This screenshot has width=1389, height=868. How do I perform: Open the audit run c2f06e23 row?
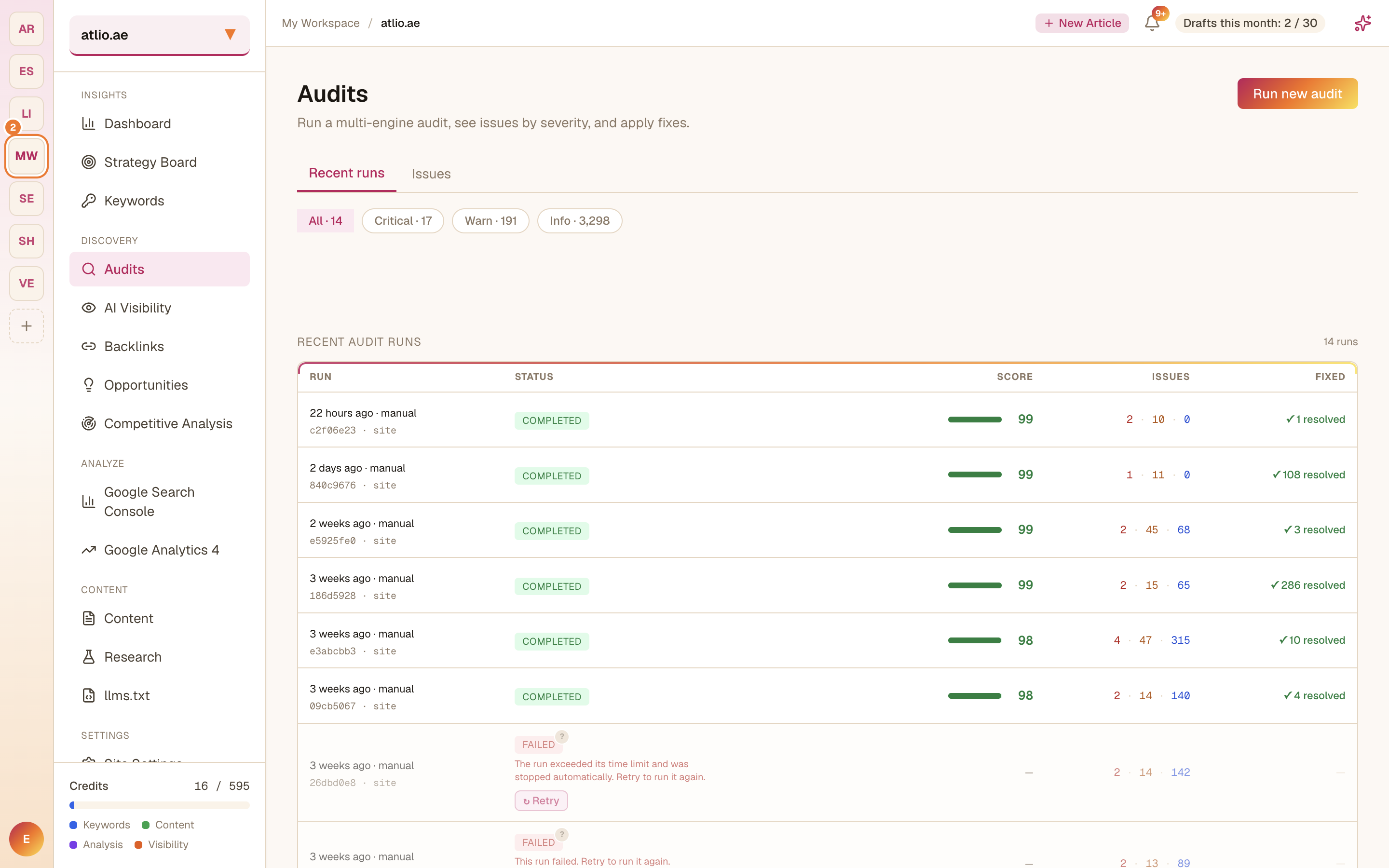point(827,420)
